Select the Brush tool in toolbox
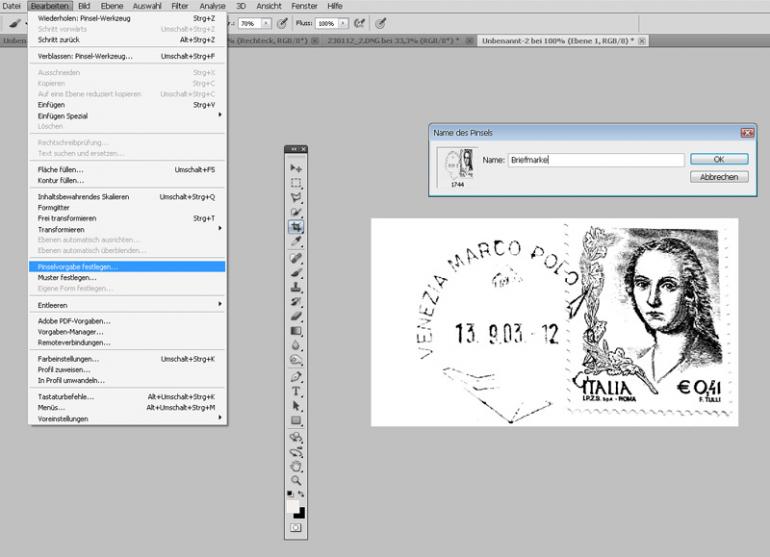 pyautogui.click(x=296, y=273)
